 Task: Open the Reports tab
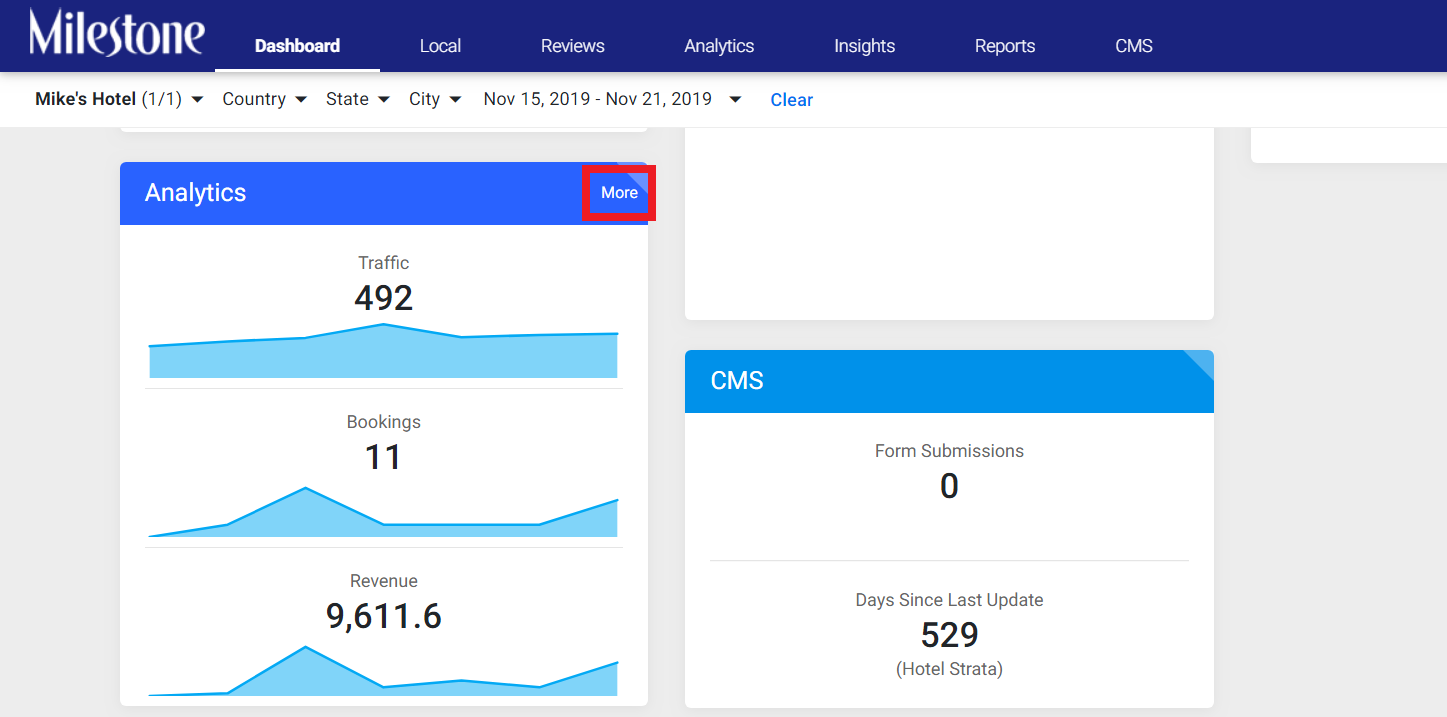coord(1005,46)
